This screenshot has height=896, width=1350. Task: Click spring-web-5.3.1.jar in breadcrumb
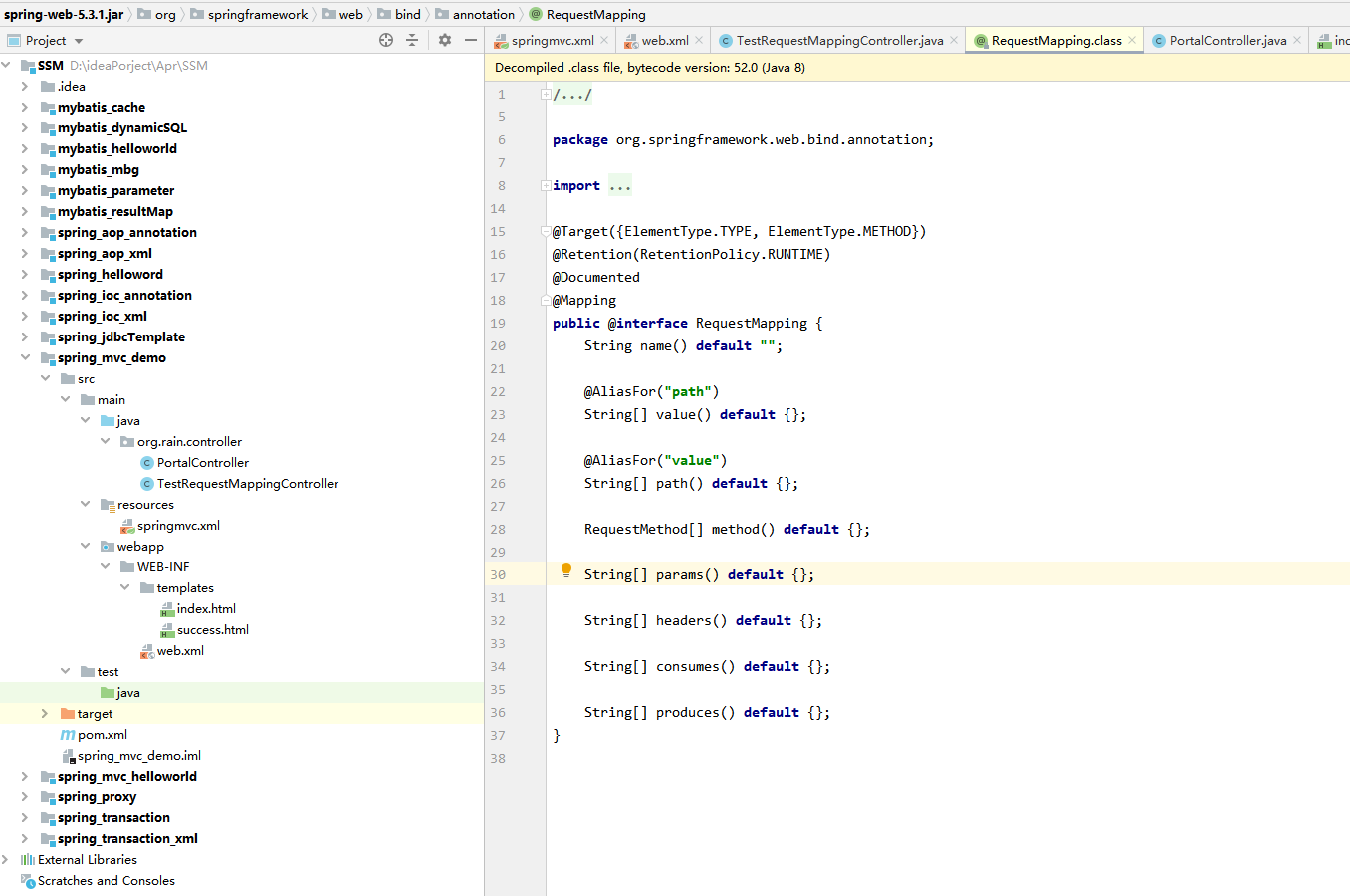click(x=64, y=14)
